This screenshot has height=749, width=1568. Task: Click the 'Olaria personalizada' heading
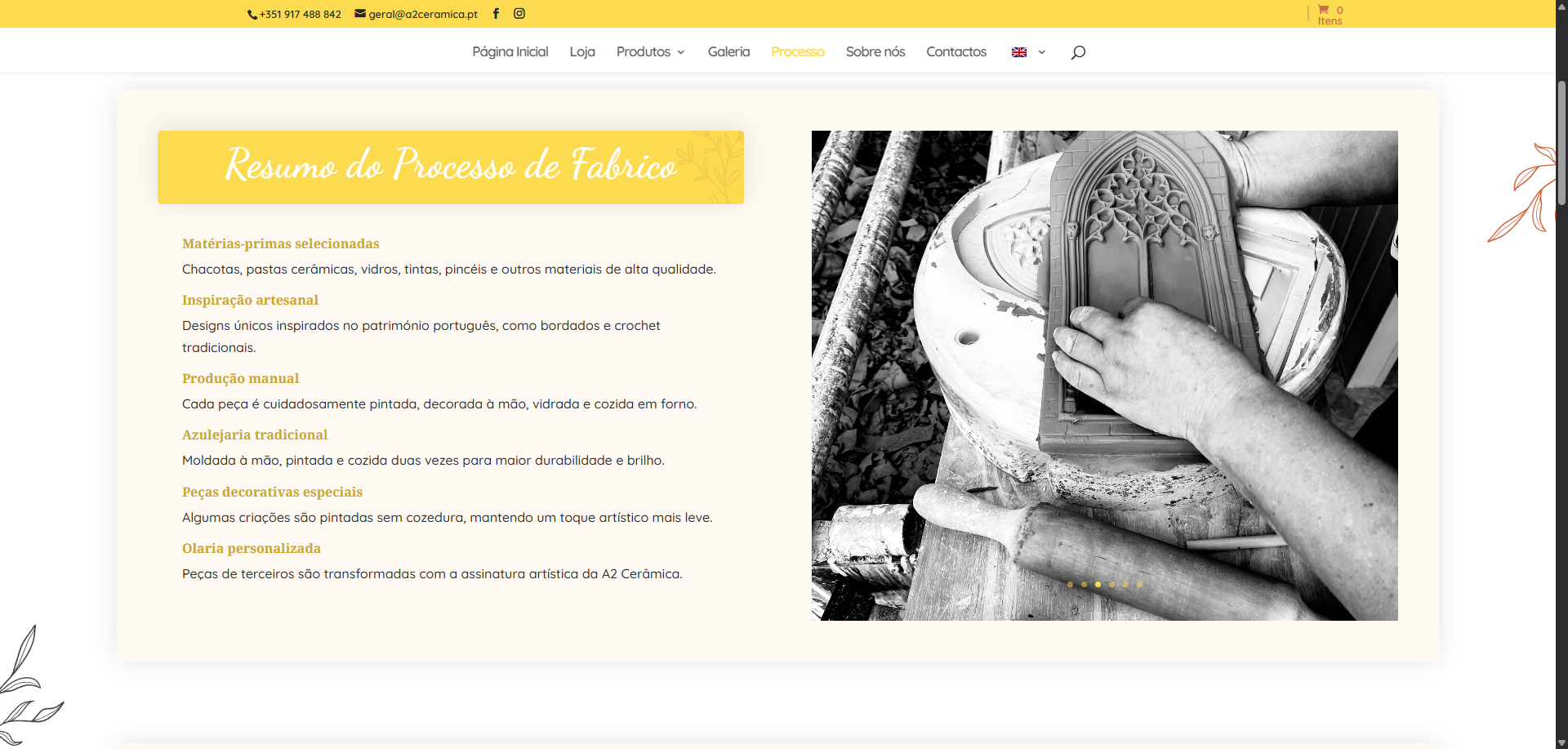pos(252,548)
